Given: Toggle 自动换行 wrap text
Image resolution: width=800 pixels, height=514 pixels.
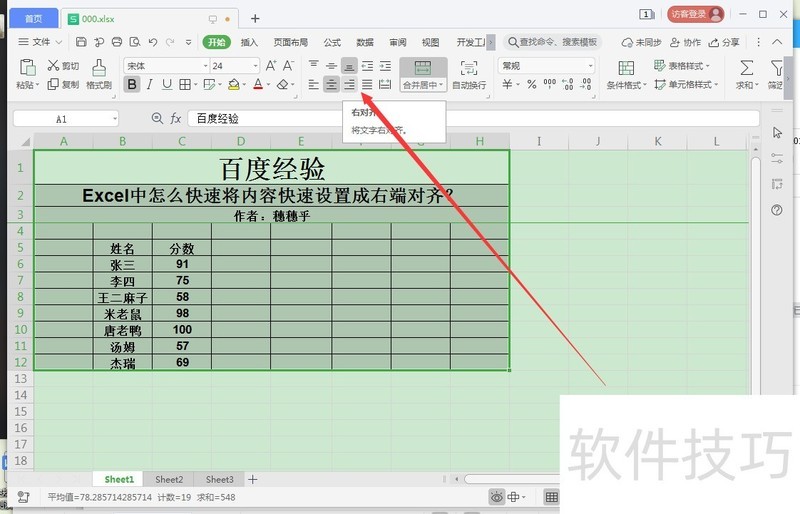Looking at the screenshot, I should coord(469,75).
